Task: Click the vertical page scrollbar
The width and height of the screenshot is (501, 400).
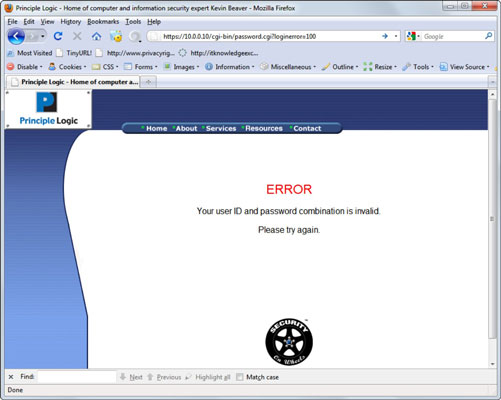Action: (x=492, y=219)
